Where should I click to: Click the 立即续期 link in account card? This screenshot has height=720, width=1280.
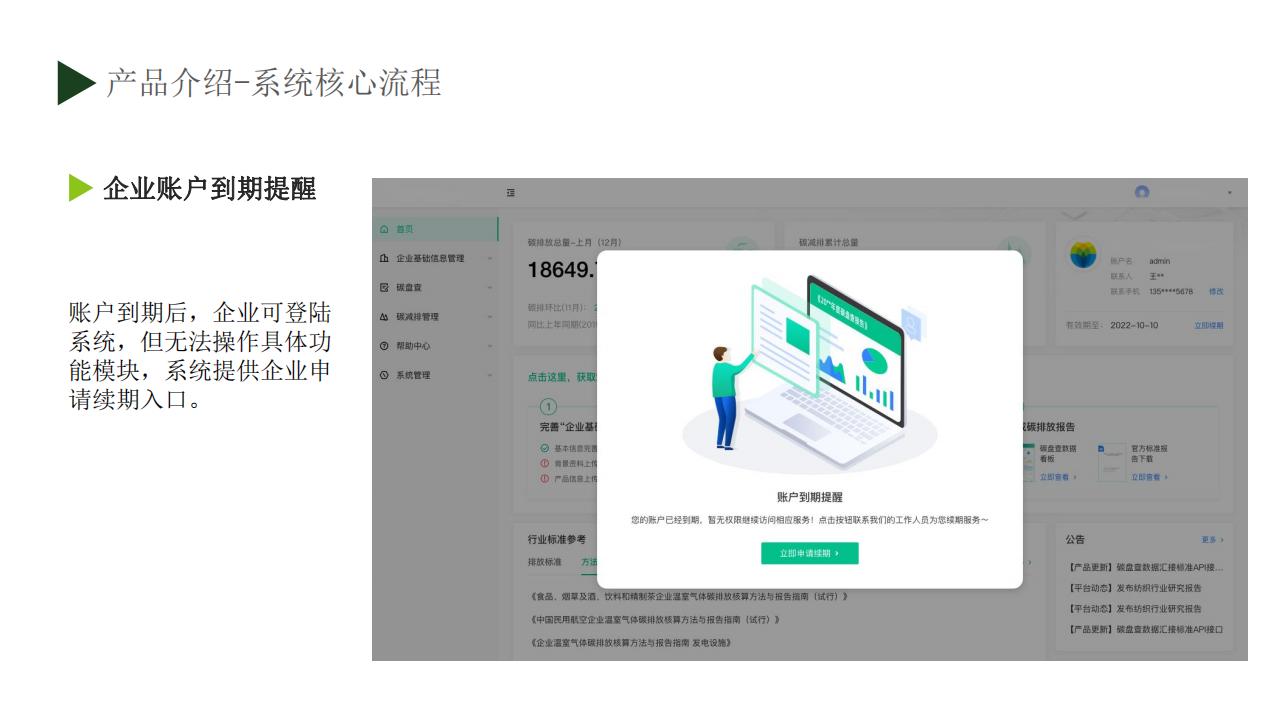tap(1208, 325)
